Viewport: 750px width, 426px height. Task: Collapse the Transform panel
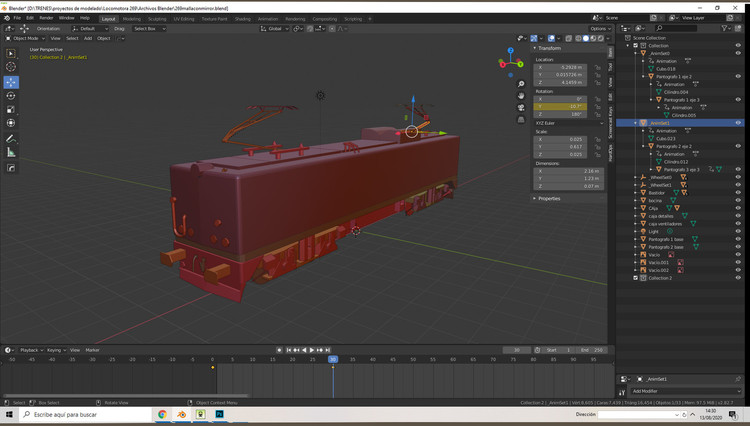[549, 48]
